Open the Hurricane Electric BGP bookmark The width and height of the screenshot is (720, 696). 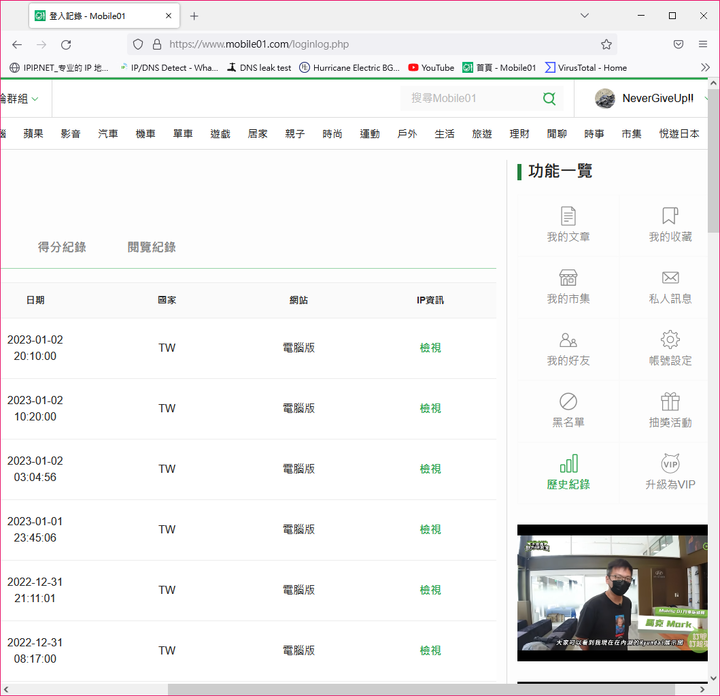click(x=349, y=67)
